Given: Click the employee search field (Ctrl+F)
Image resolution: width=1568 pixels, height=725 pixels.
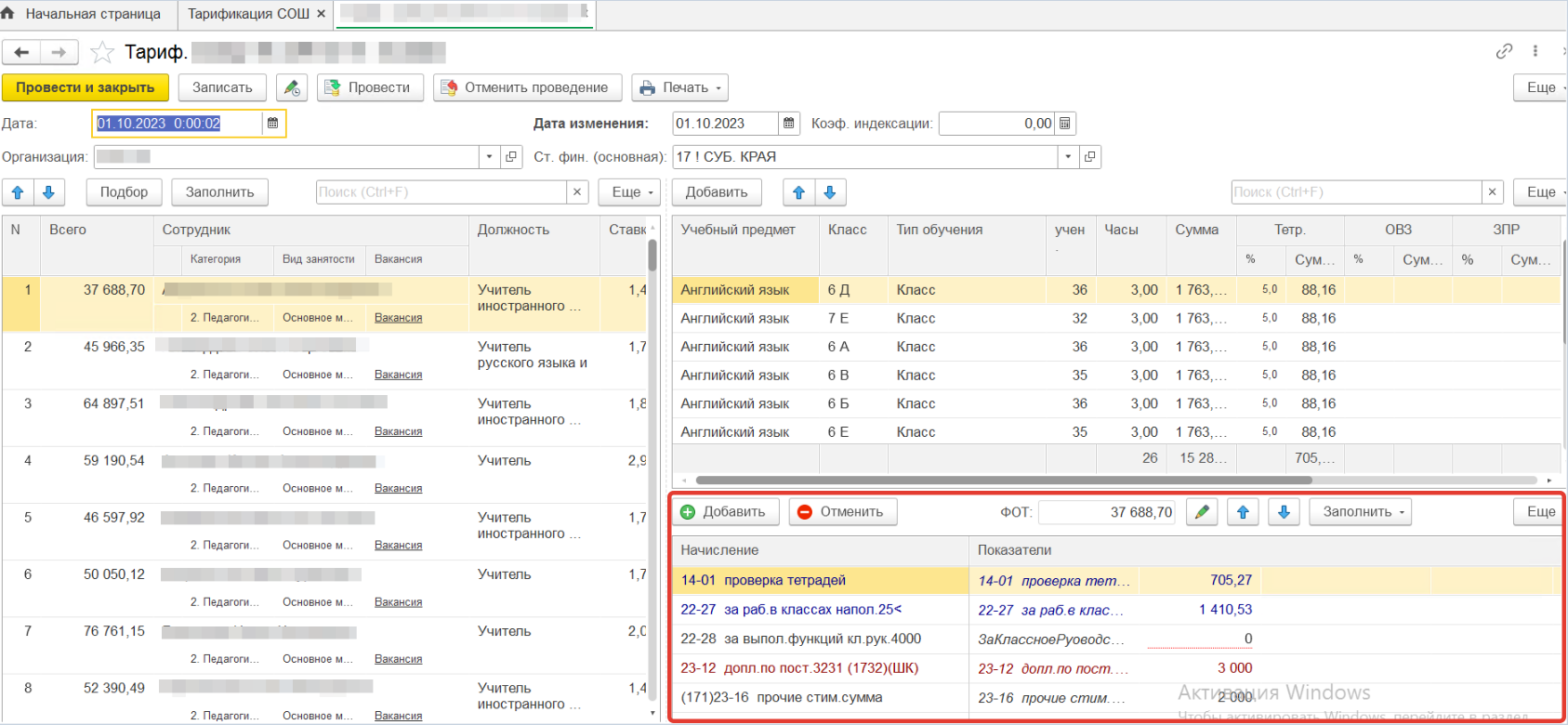Looking at the screenshot, I should click(441, 192).
